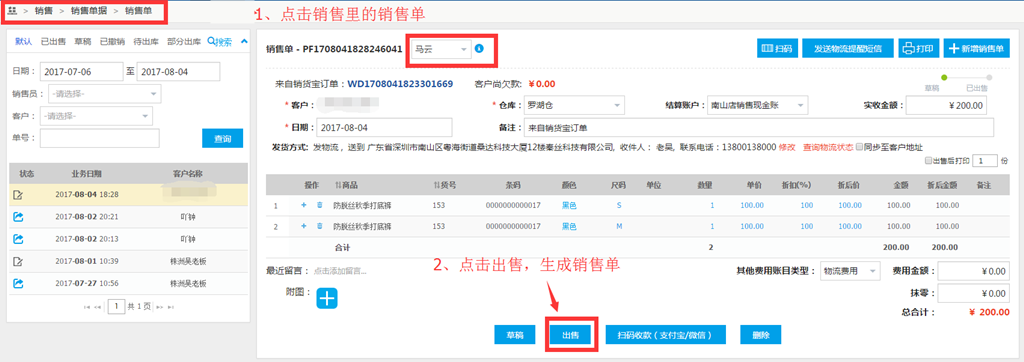Image resolution: width=1024 pixels, height=362 pixels.
Task: Select the 已撤销 filter tab
Action: point(112,42)
